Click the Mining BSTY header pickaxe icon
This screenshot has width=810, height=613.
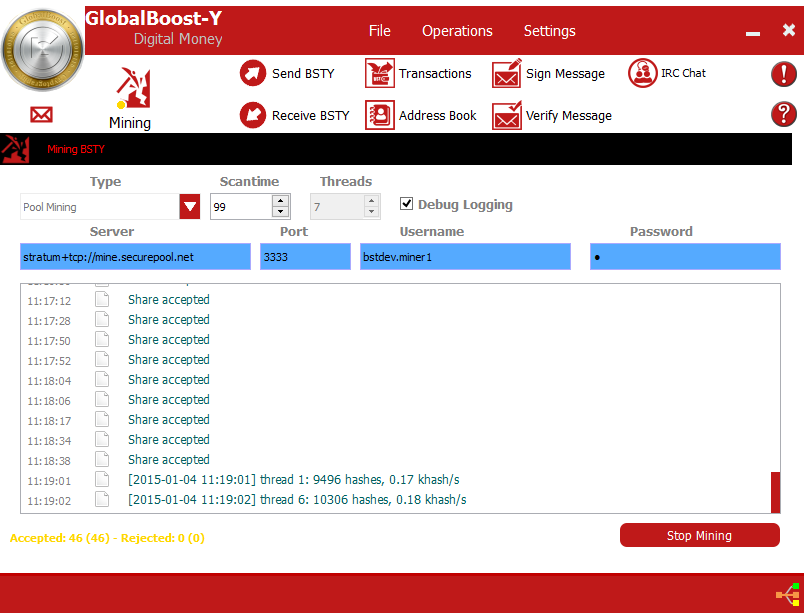[x=15, y=149]
